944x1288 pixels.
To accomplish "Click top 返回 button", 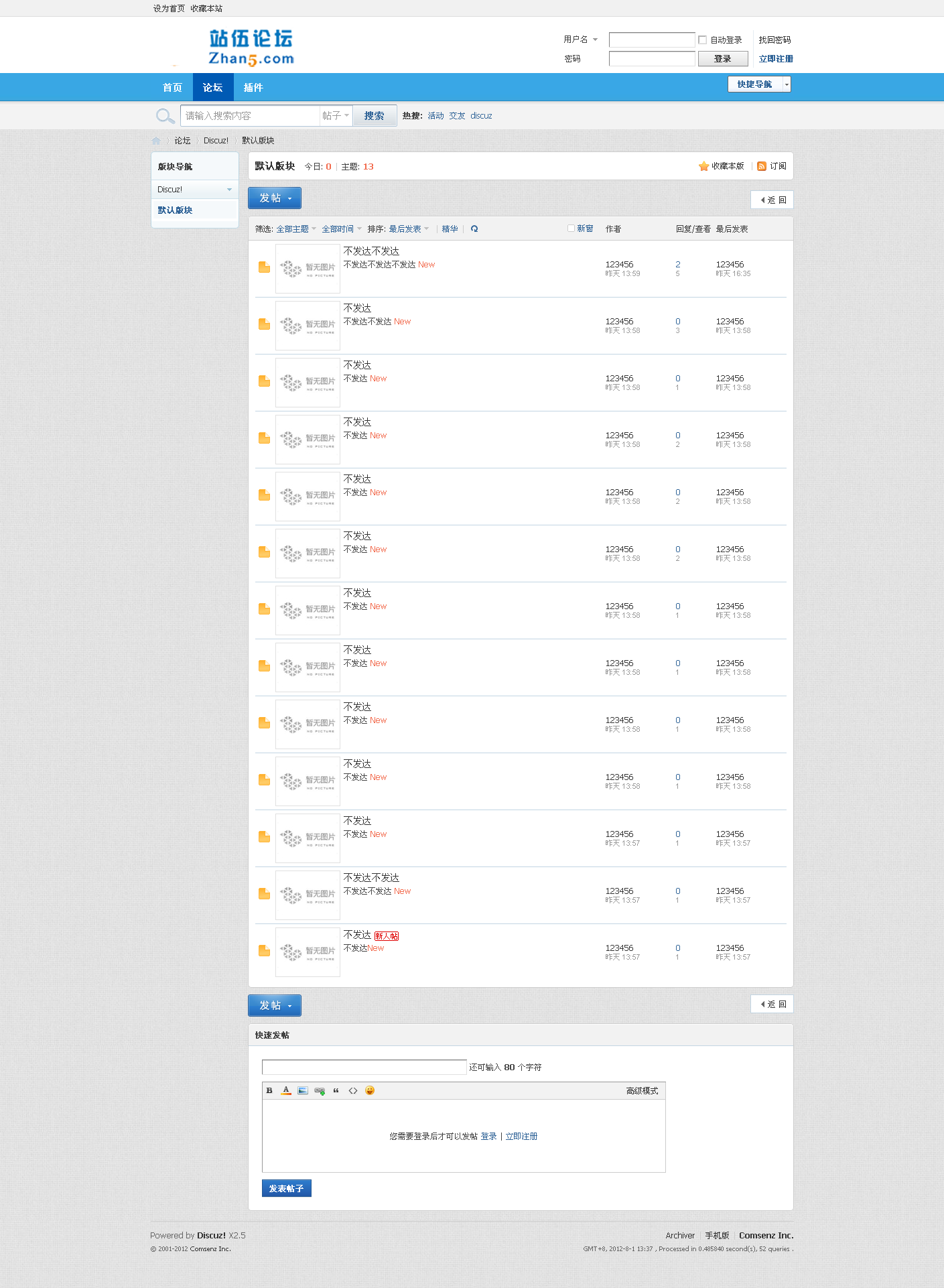I will (772, 200).
